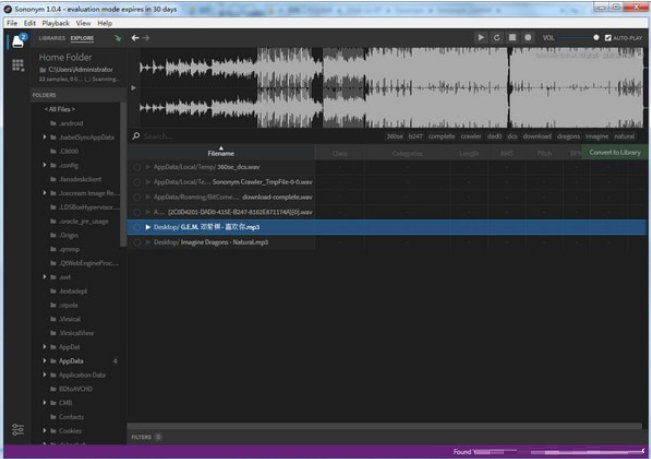The height and width of the screenshot is (459, 651).
Task: Click the Play button in the transport bar
Action: pos(480,38)
